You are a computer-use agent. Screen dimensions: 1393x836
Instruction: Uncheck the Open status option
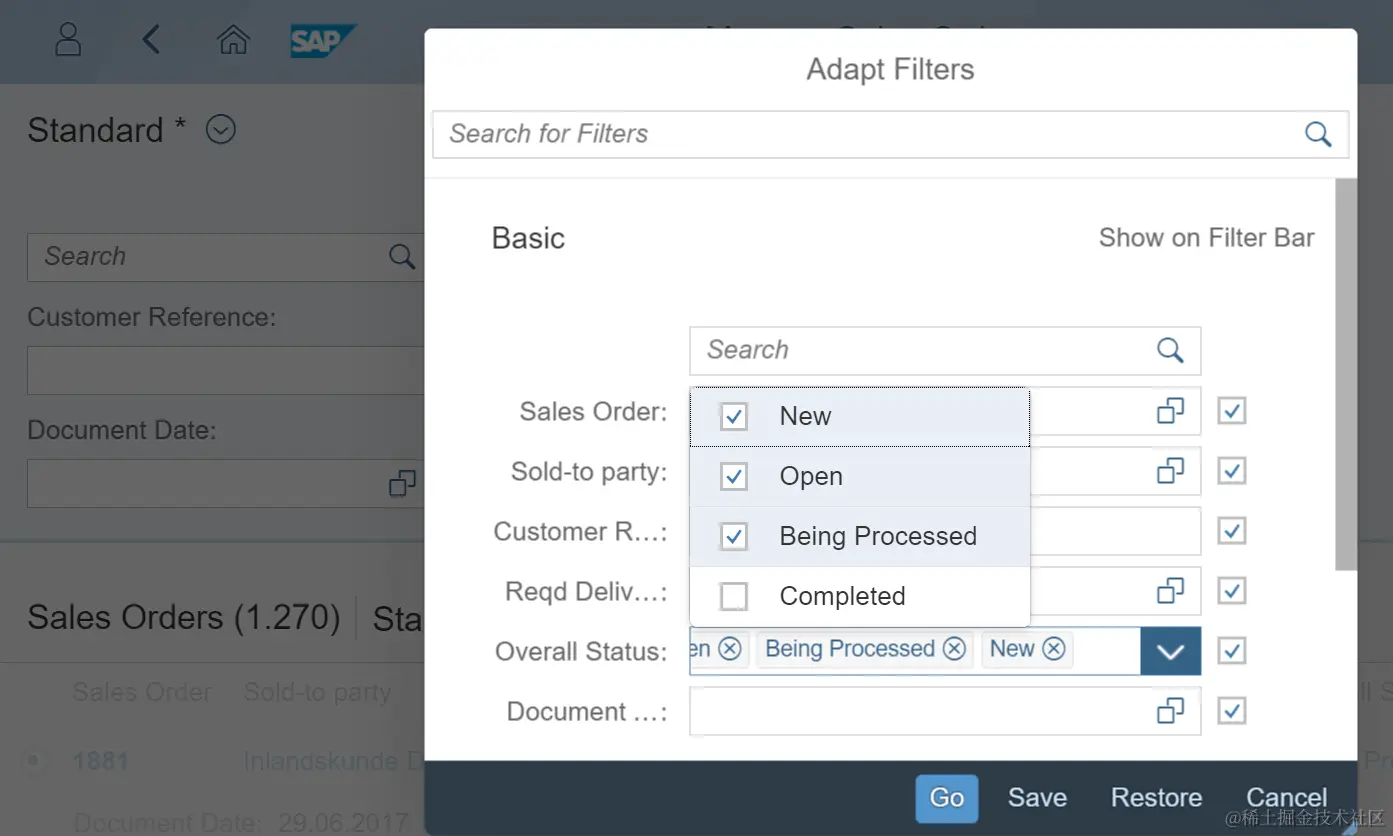(734, 477)
